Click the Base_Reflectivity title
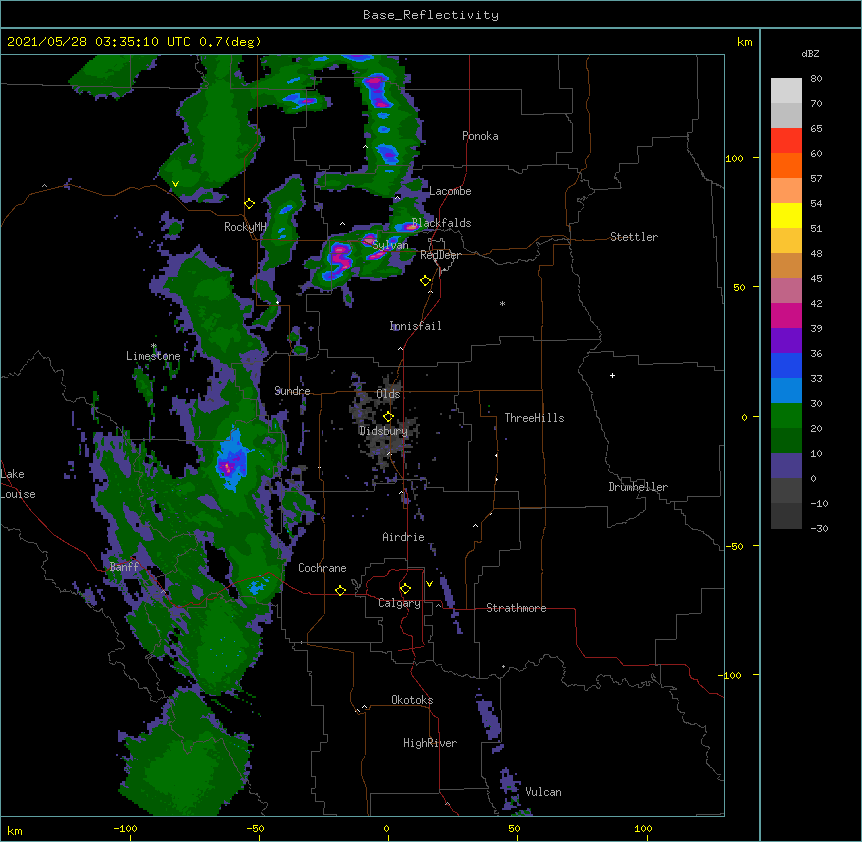This screenshot has width=862, height=842. click(431, 15)
